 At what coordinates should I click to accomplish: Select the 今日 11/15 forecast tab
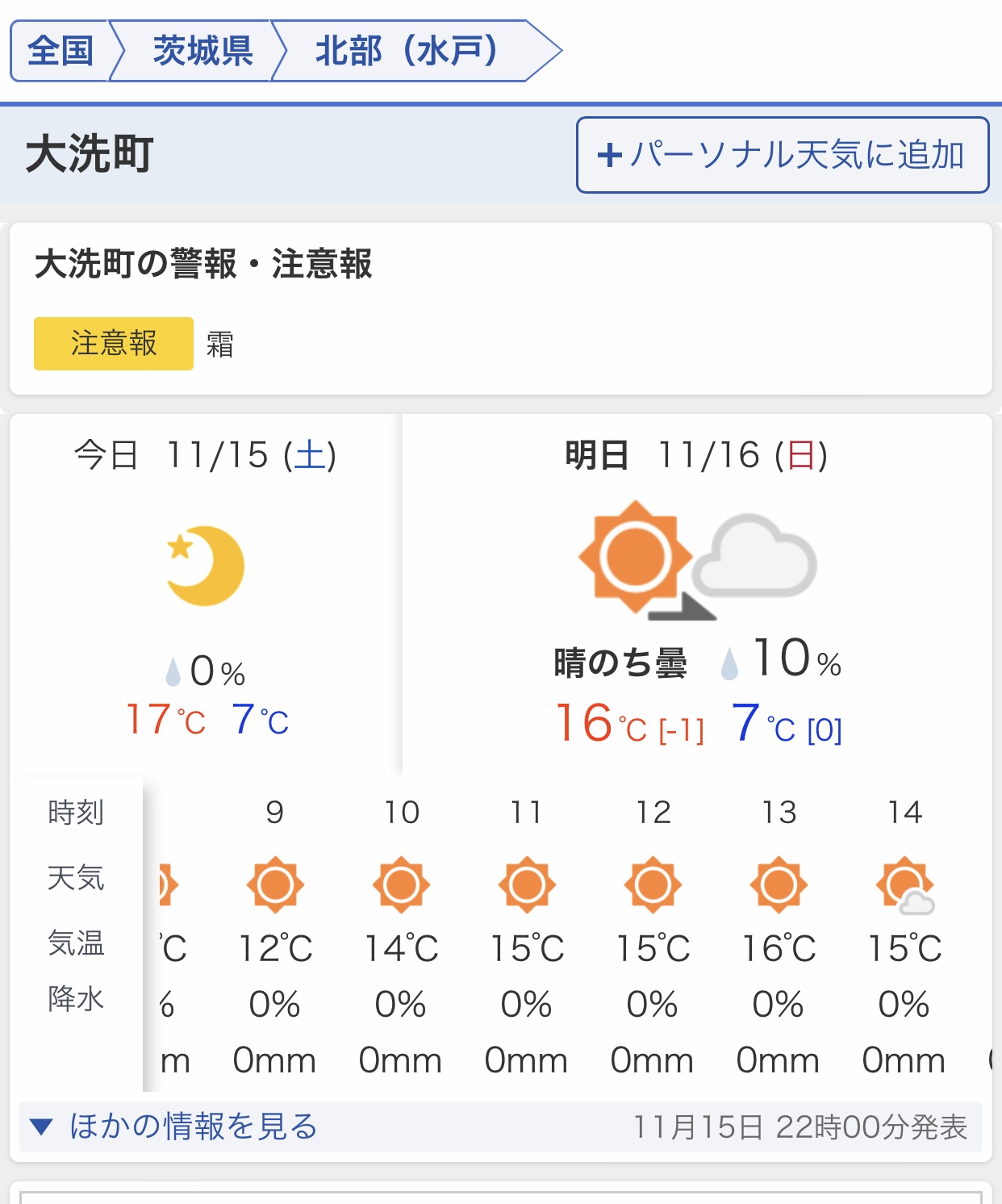(x=205, y=455)
